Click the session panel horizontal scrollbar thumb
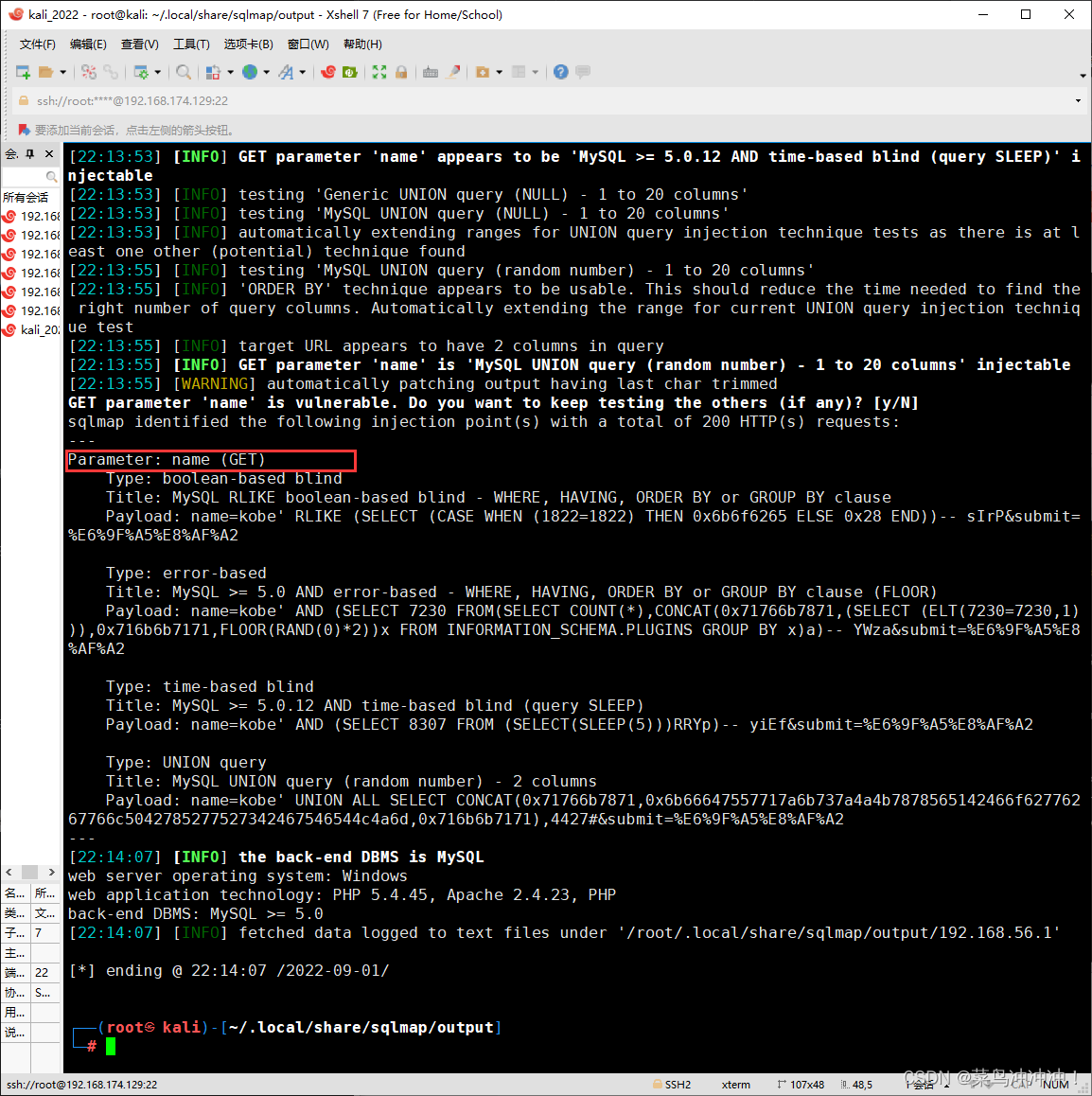 tap(30, 873)
